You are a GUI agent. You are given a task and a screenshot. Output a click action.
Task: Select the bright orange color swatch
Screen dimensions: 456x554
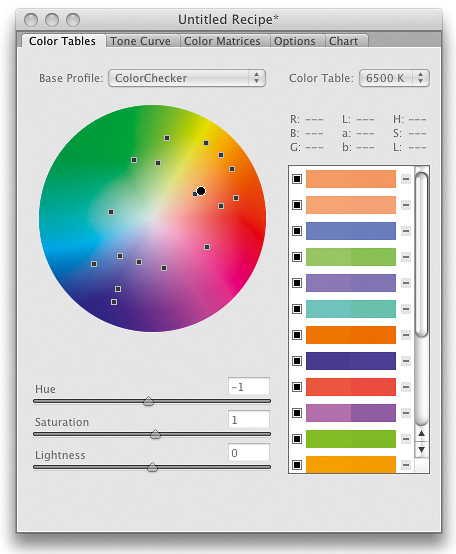coord(351,335)
